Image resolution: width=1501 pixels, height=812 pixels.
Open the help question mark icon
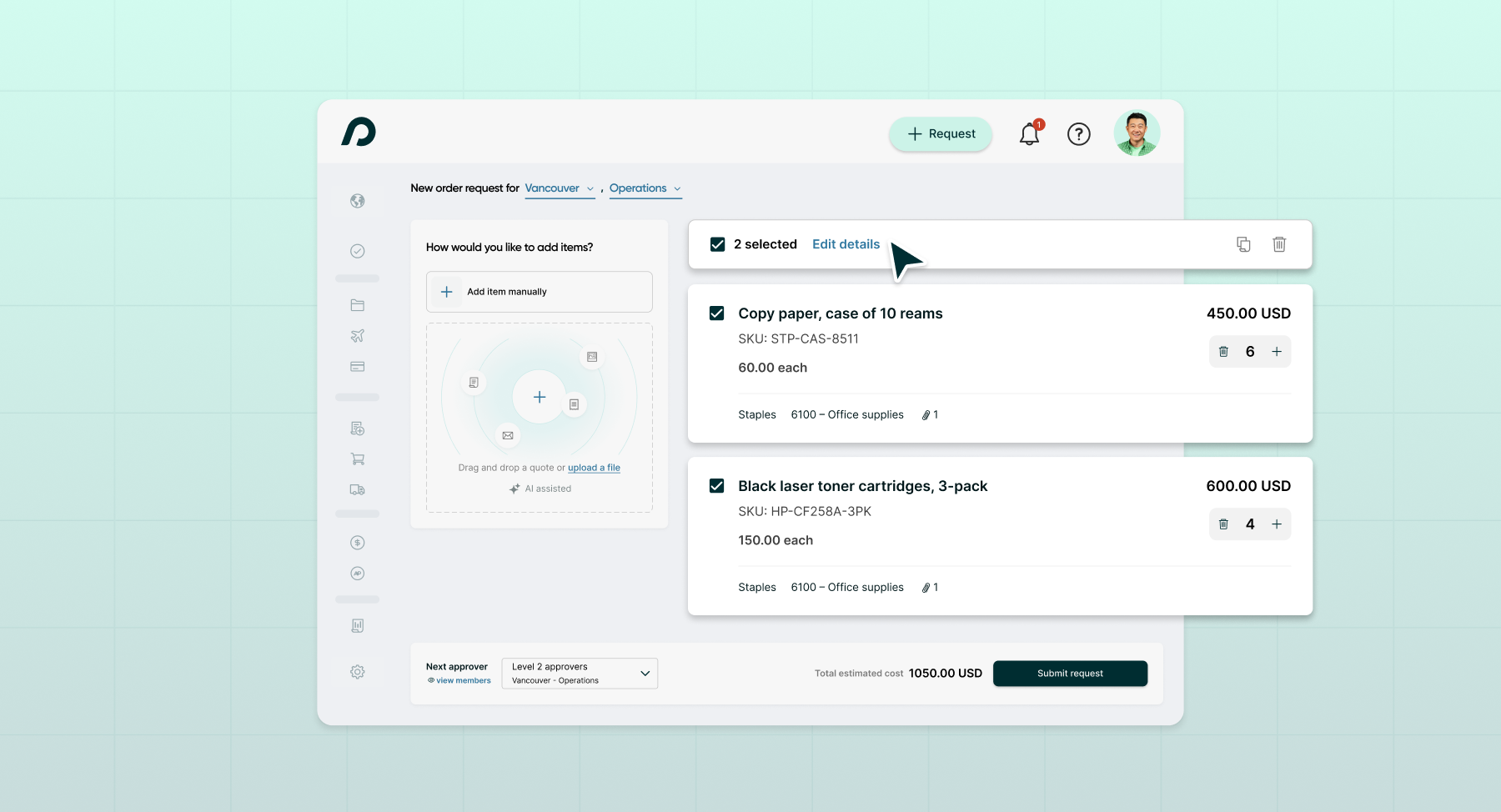[x=1079, y=134]
